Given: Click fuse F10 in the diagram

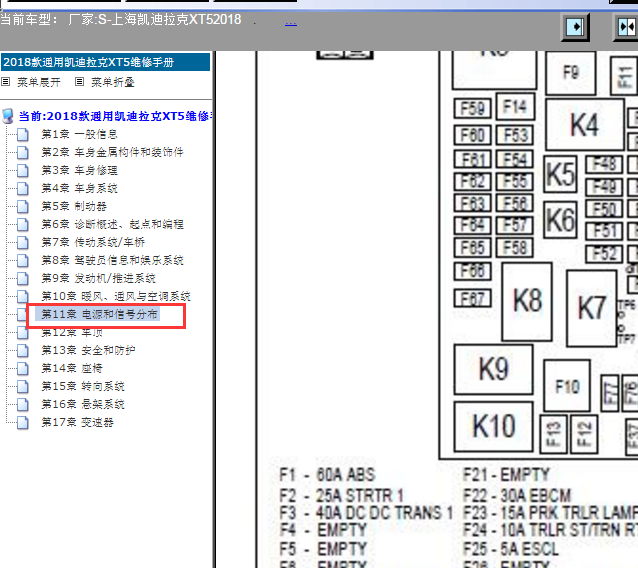Looking at the screenshot, I should coord(567,386).
